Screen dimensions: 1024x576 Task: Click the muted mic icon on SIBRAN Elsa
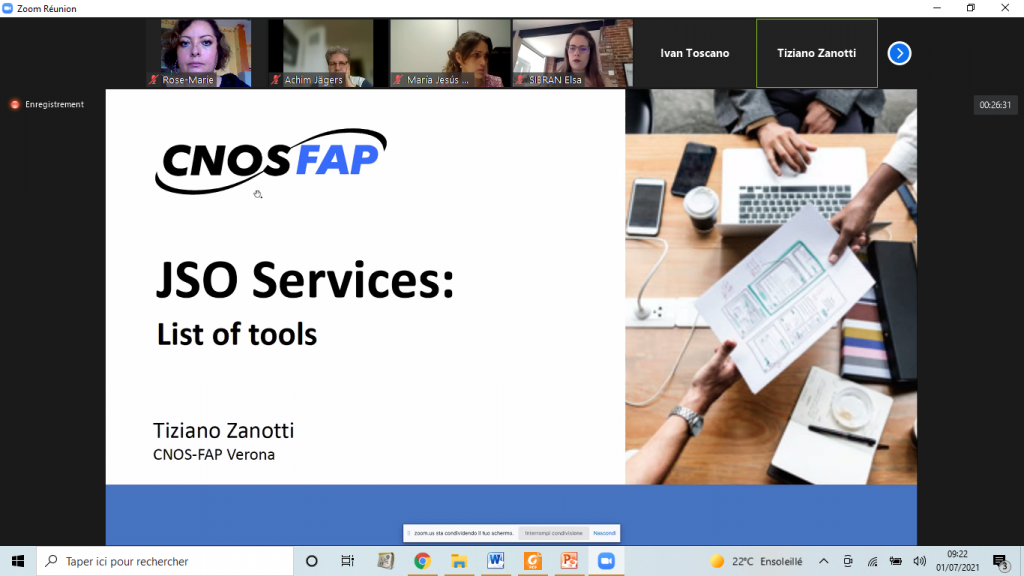tap(520, 80)
